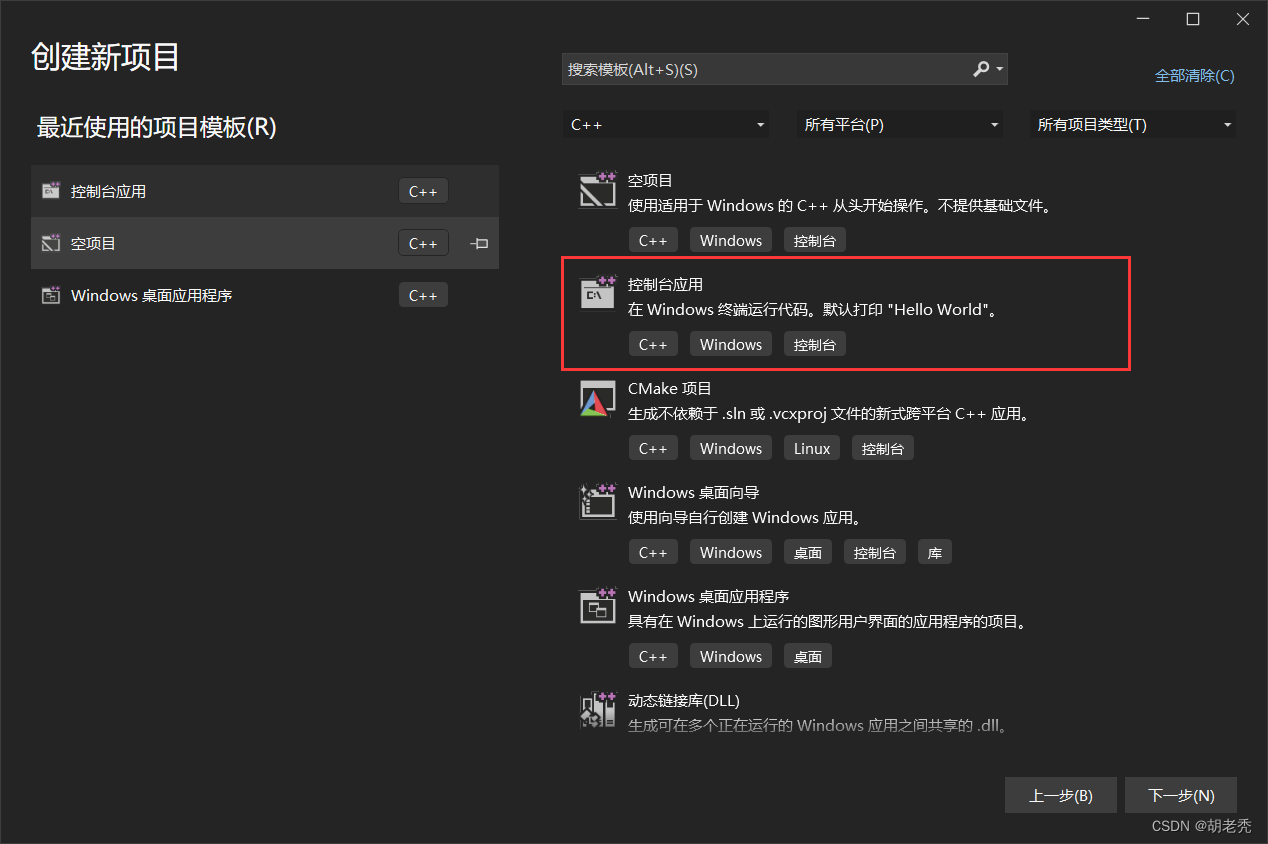Select recent template row 控制台应用
The height and width of the screenshot is (844, 1268).
tap(265, 191)
